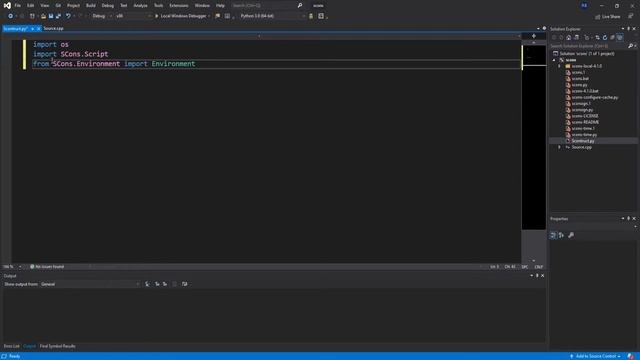Screen dimensions: 640x360
Task: Open the Show output from General dropdown
Action: point(90,284)
